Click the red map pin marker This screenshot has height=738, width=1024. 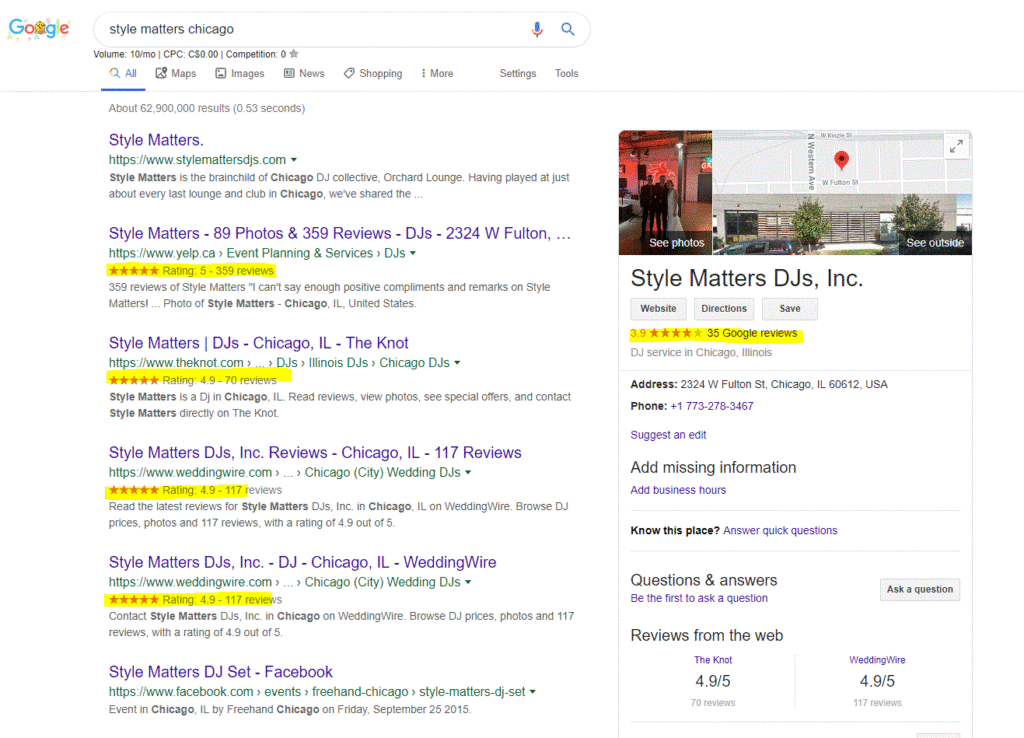842,160
